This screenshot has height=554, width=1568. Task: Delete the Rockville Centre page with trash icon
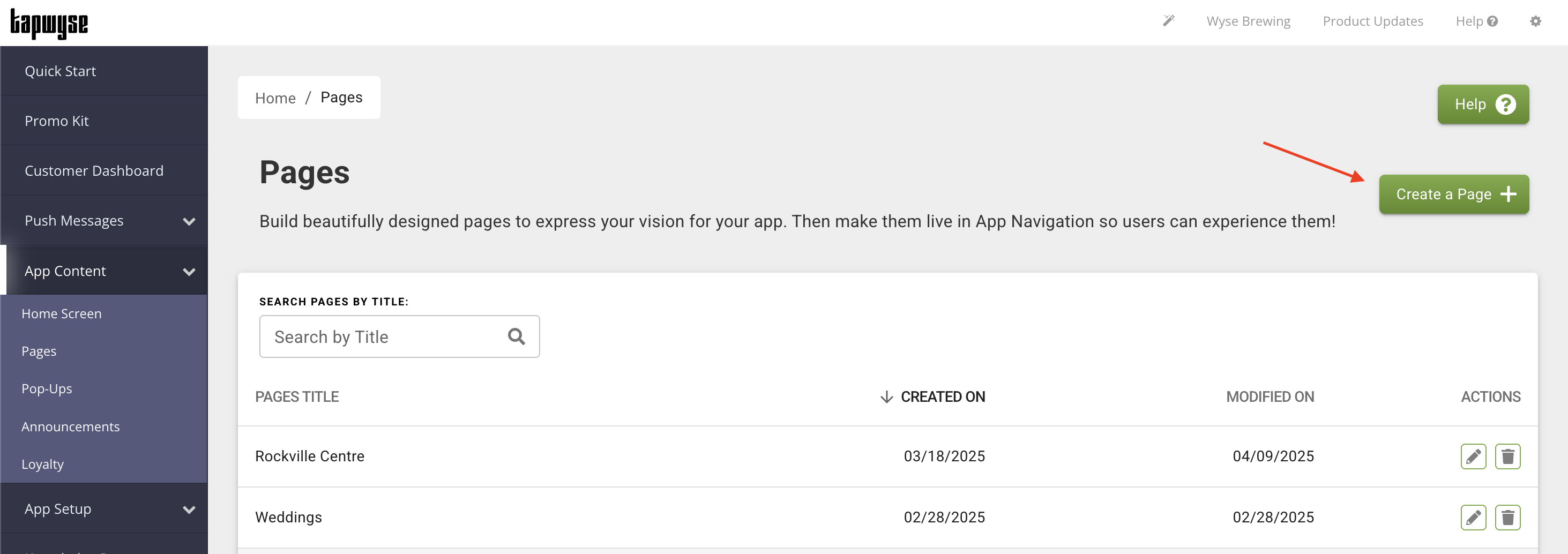[1507, 456]
